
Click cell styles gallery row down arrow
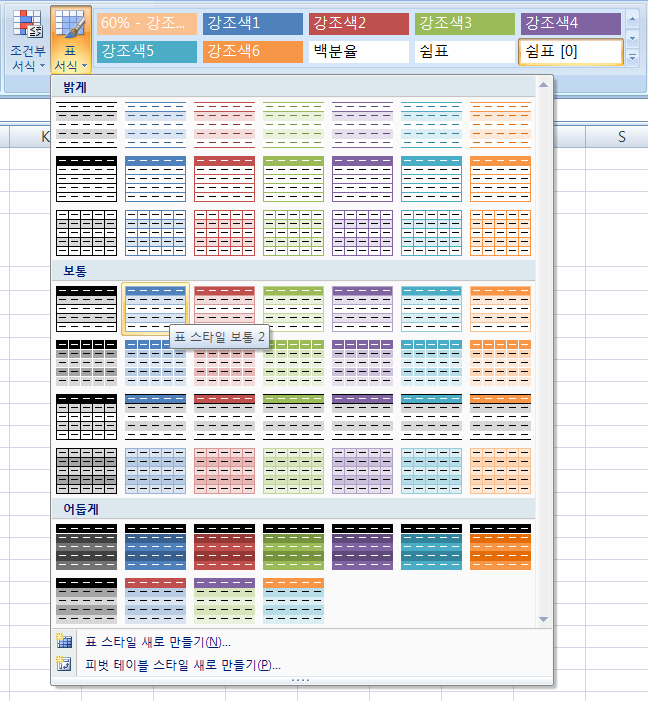pyautogui.click(x=632, y=38)
